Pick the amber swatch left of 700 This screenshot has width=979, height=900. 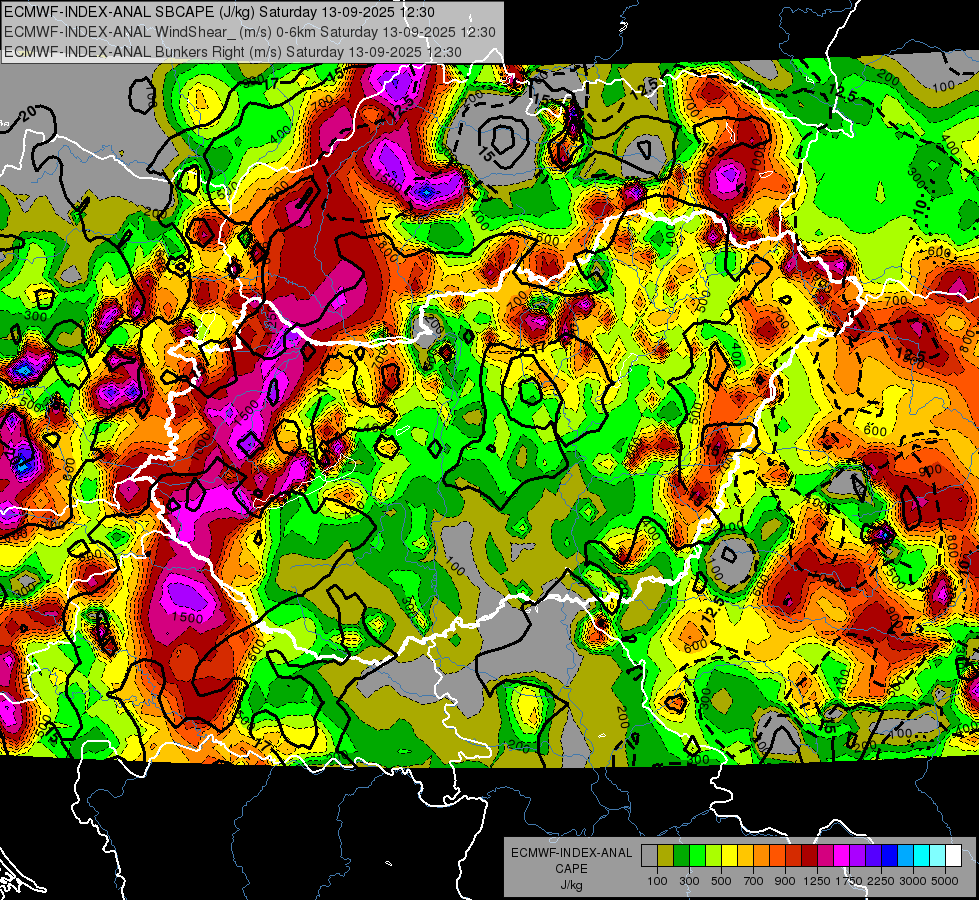pos(745,855)
